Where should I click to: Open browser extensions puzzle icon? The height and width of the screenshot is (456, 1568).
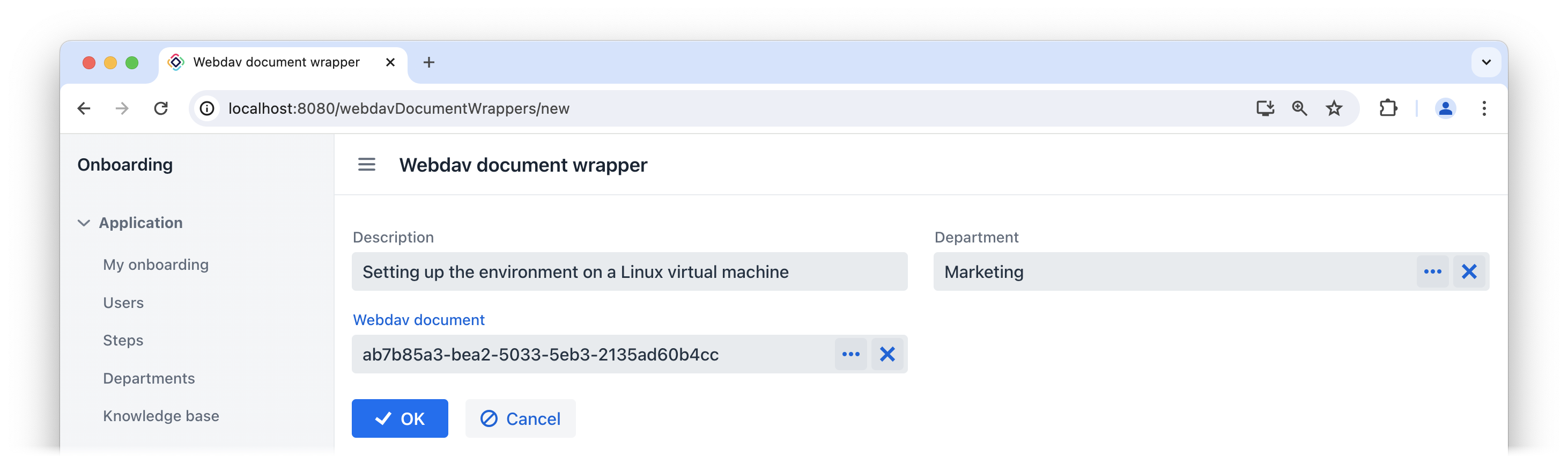1388,108
